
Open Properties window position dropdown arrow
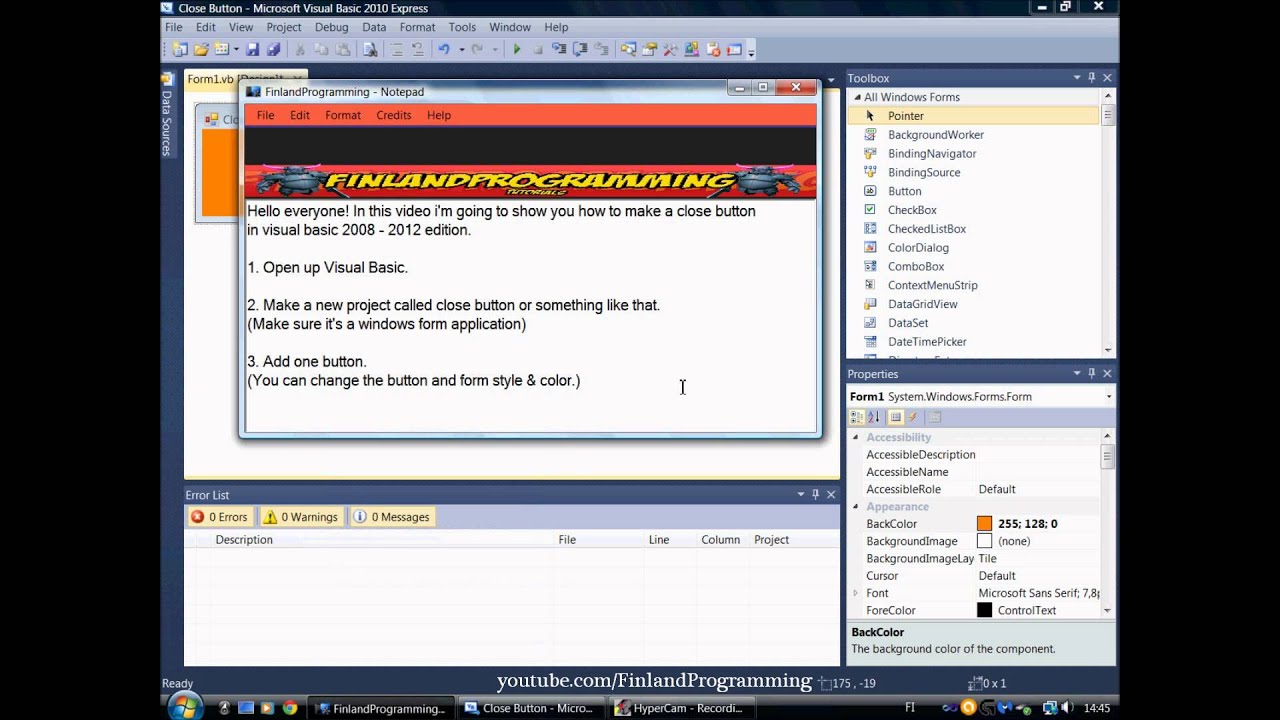tap(1077, 374)
